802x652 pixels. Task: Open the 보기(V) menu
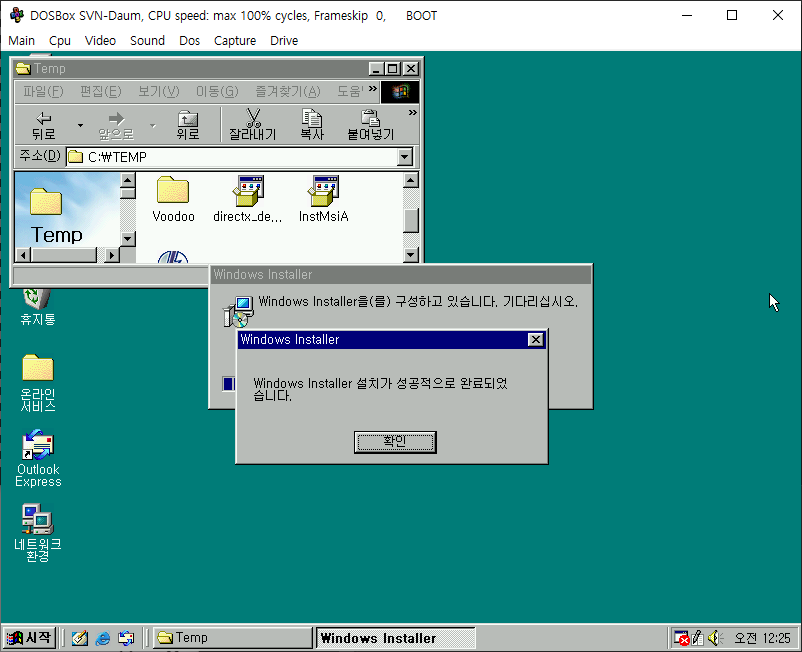[159, 92]
